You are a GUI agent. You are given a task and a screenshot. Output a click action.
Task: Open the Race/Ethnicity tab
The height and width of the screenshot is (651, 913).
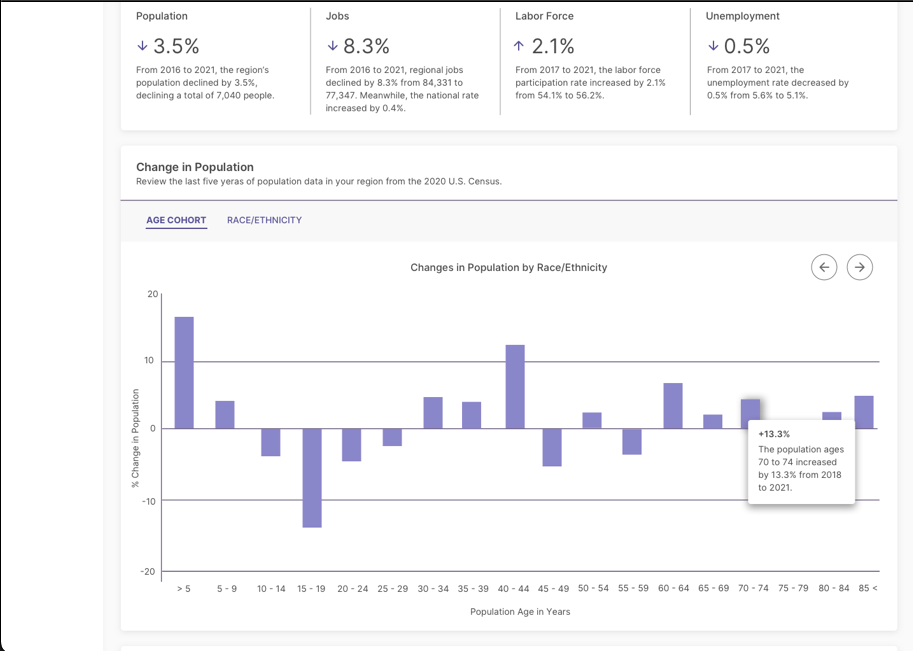pyautogui.click(x=264, y=220)
